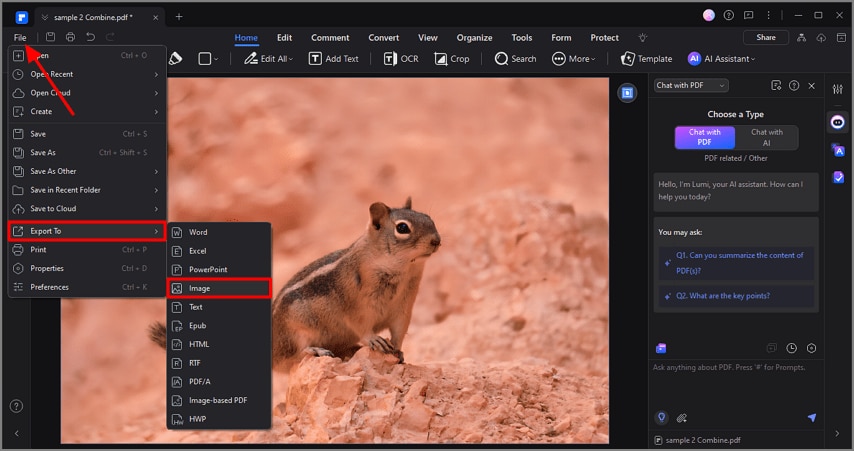The height and width of the screenshot is (451, 854).
Task: Export to Epub format
Action: (219, 325)
